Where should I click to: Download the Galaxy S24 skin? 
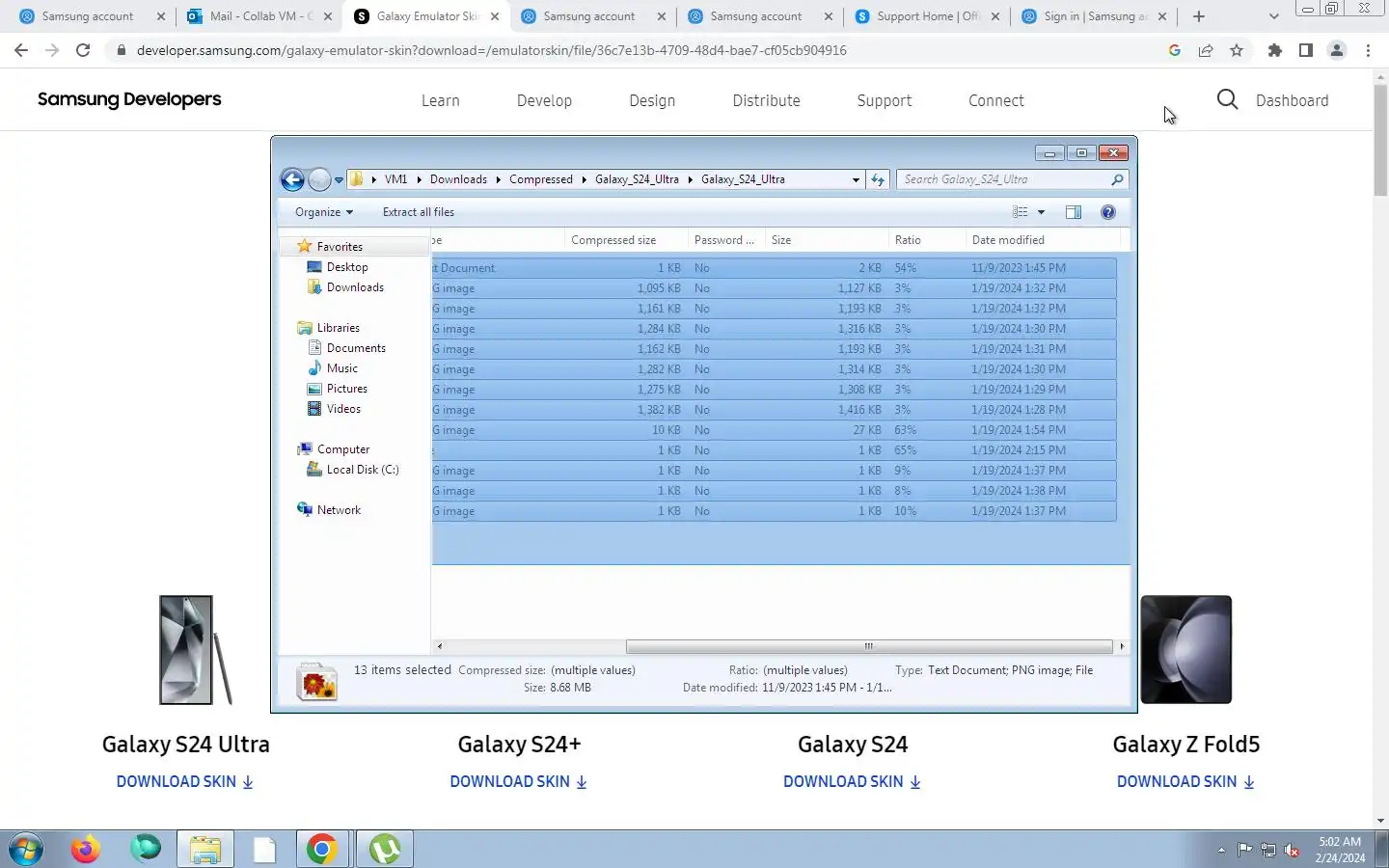(853, 782)
